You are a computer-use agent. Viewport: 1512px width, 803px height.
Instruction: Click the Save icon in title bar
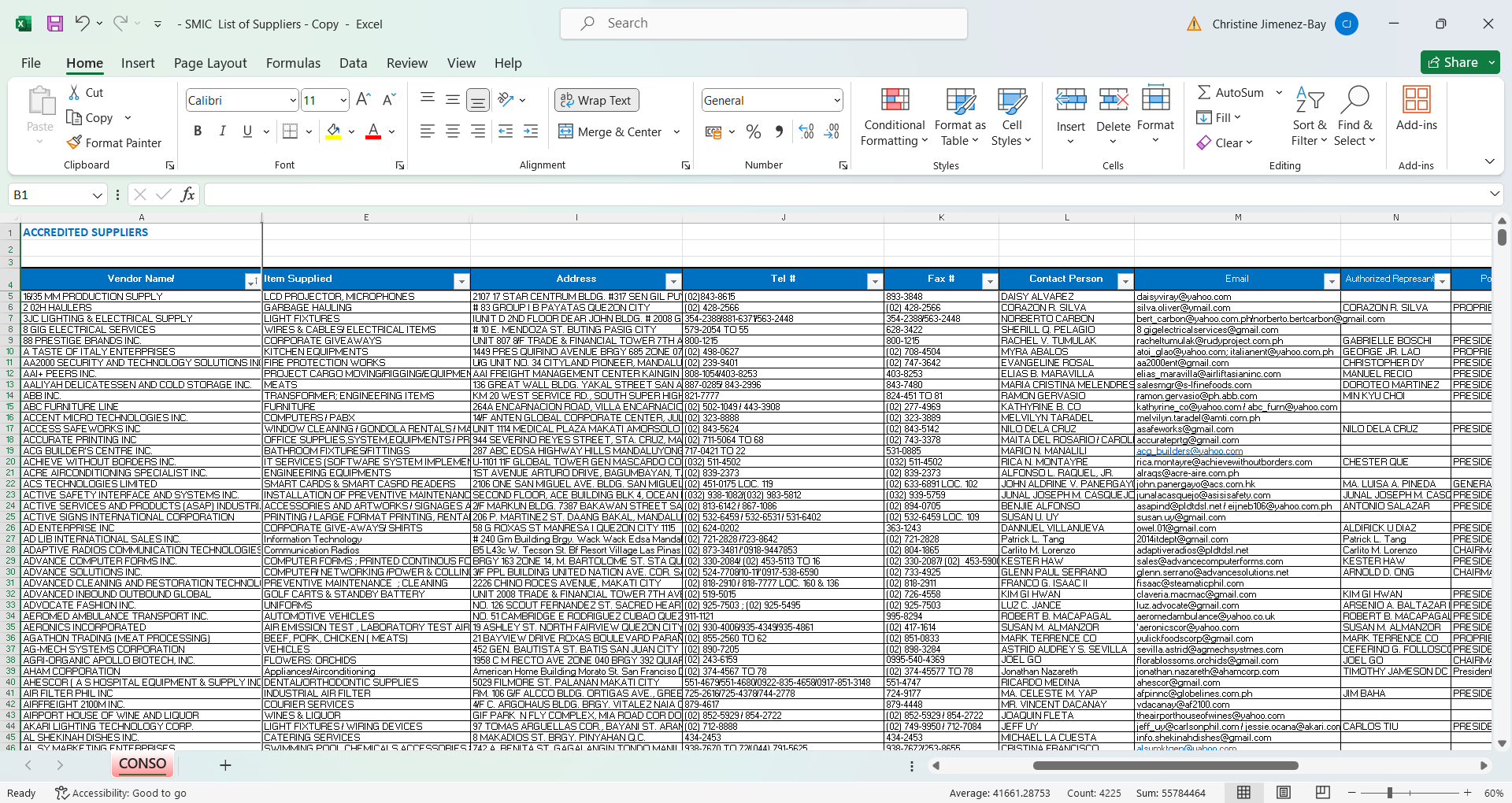click(x=54, y=24)
